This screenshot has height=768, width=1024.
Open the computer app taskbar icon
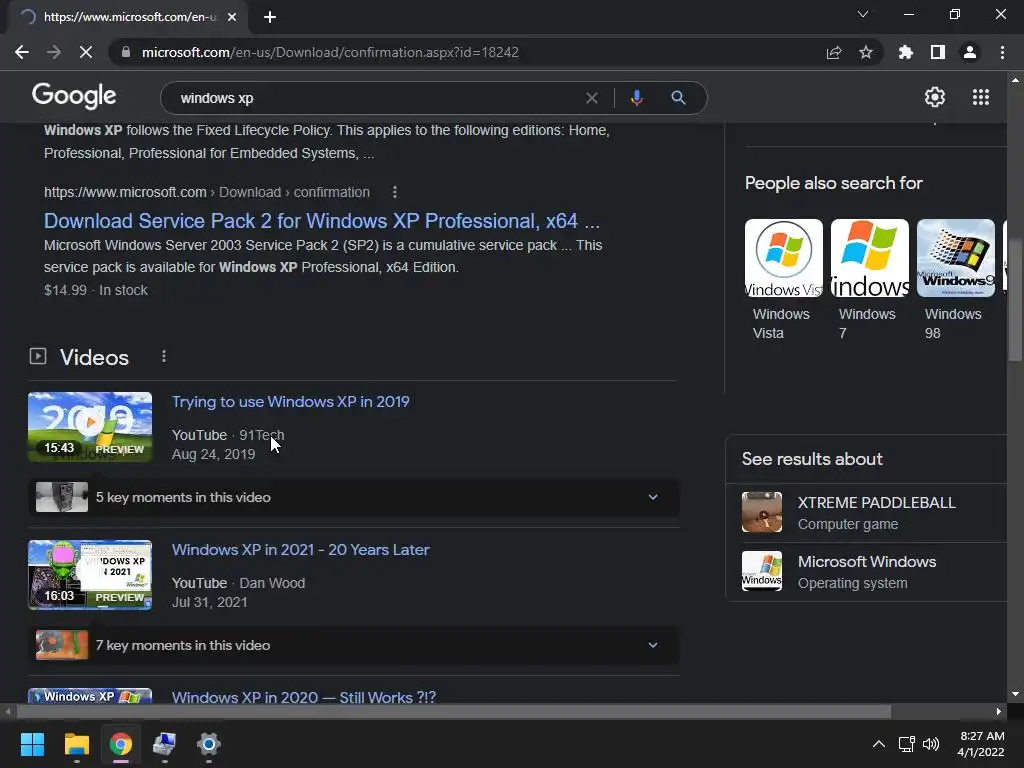[165, 744]
